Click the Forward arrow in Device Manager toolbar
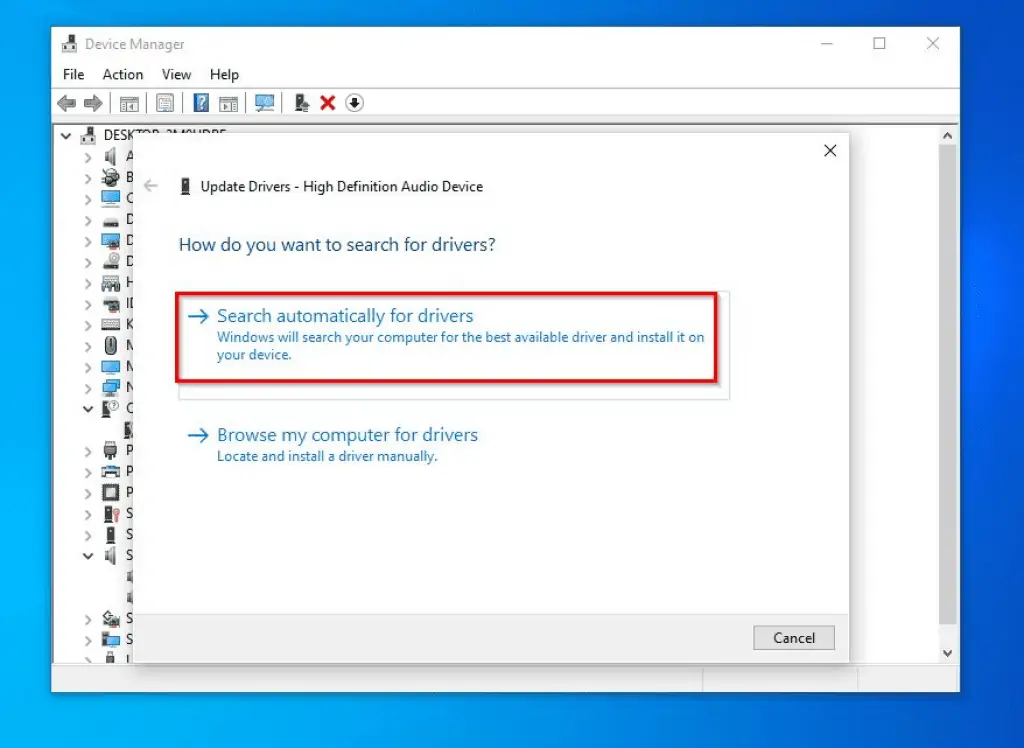1024x748 pixels. click(93, 103)
